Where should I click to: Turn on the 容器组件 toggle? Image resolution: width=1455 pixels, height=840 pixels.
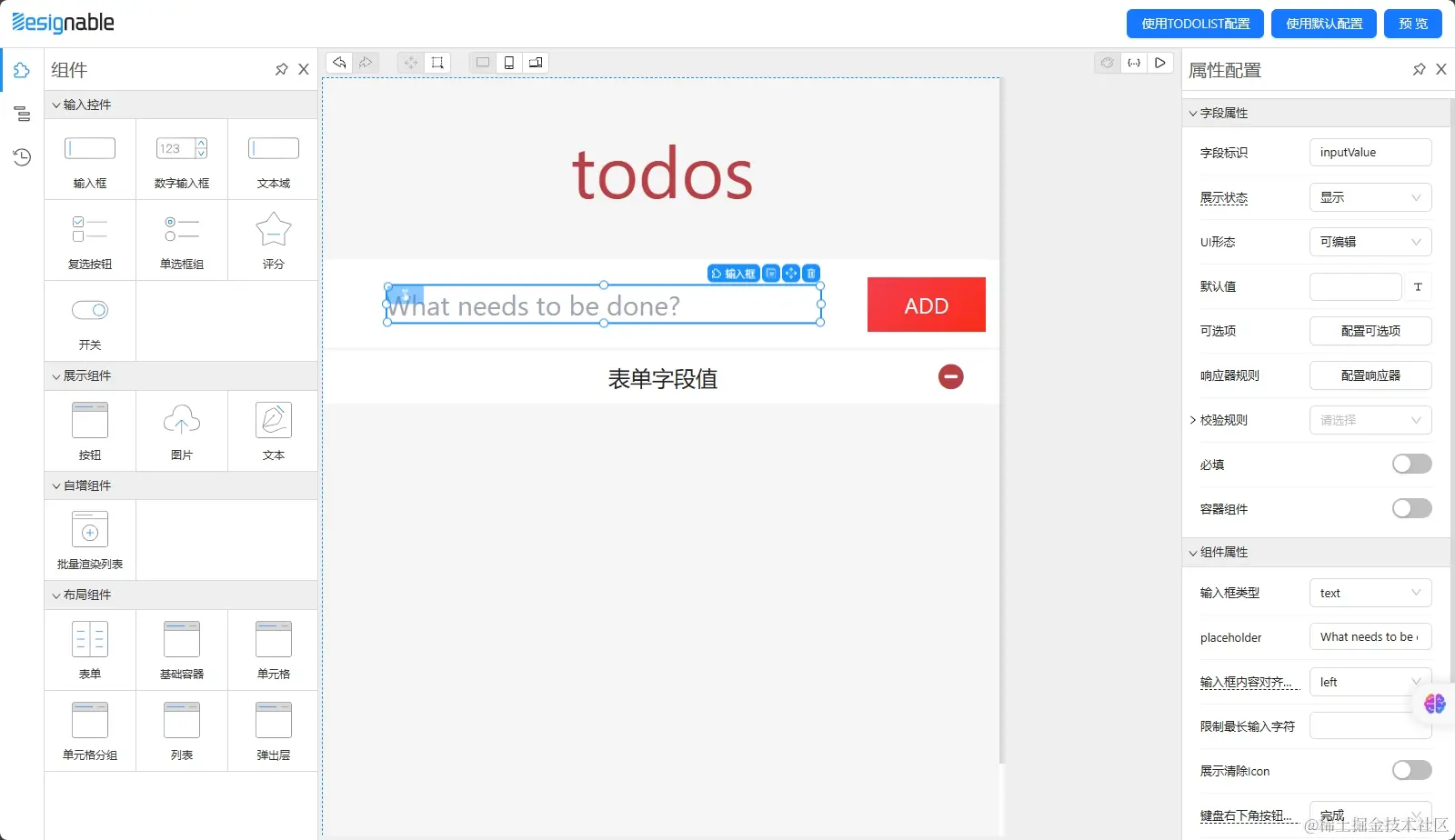(x=1410, y=508)
